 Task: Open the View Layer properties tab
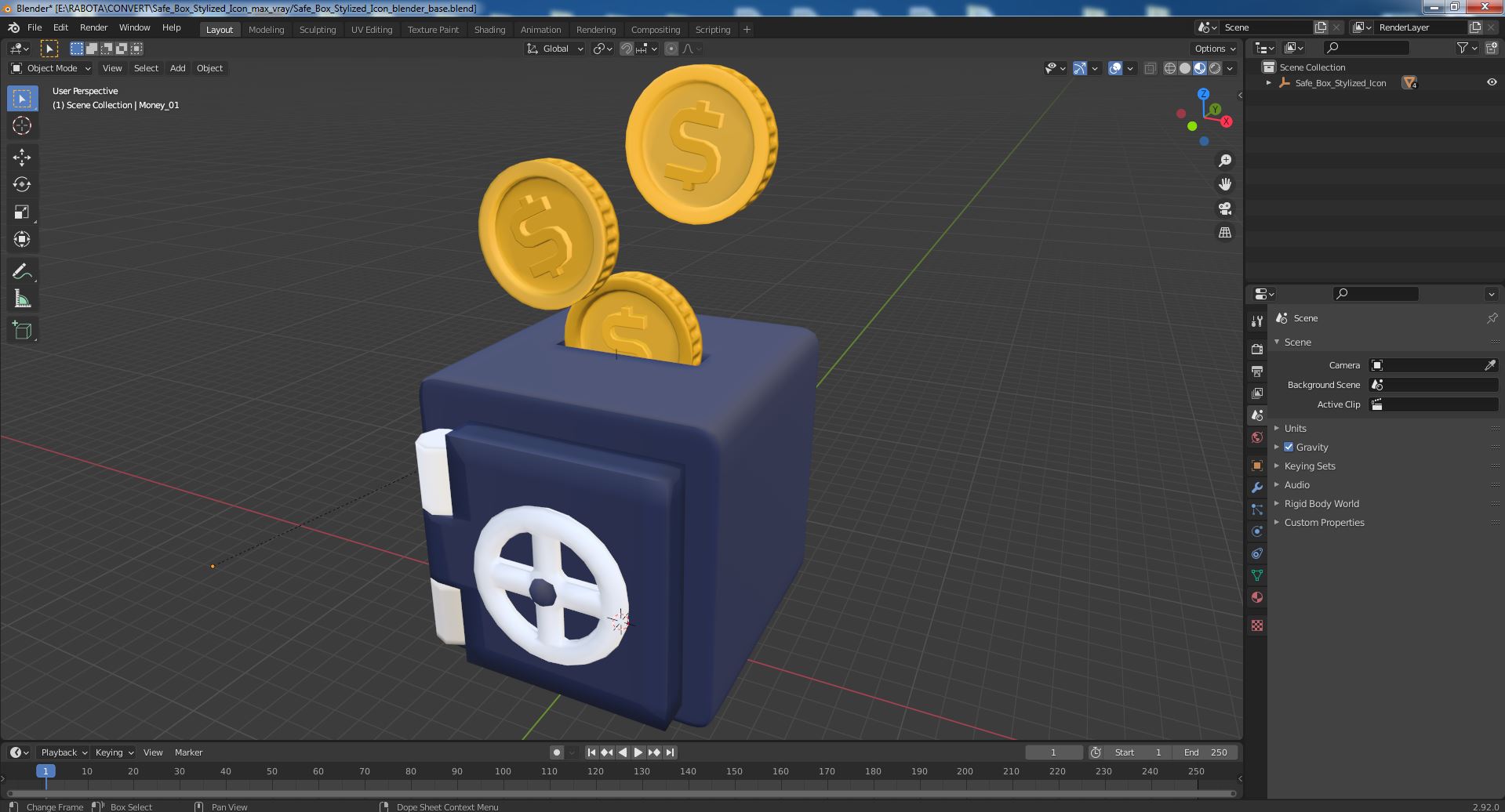tap(1257, 393)
